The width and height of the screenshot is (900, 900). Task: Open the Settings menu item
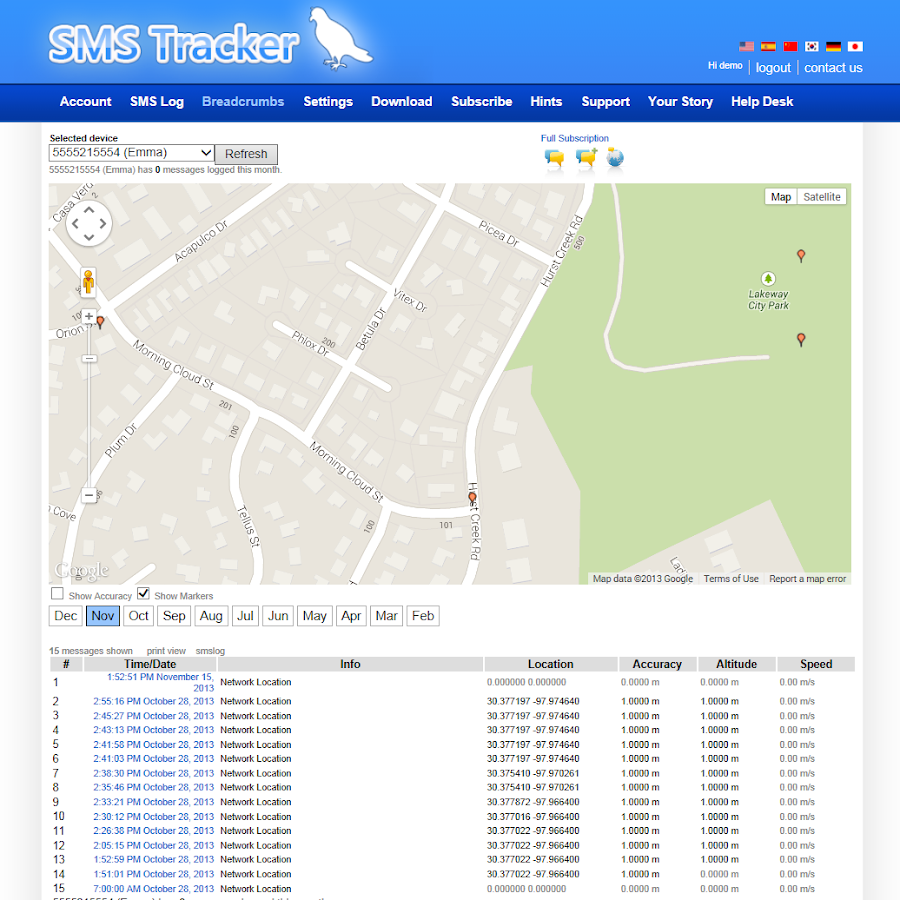328,102
